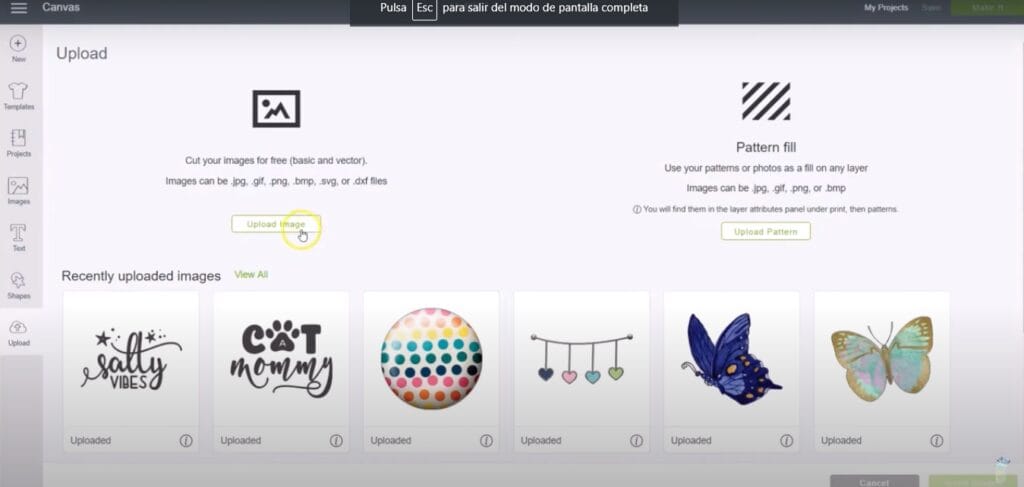This screenshot has width=1024, height=487.
Task: Show info for the green butterfly image
Action: (937, 441)
